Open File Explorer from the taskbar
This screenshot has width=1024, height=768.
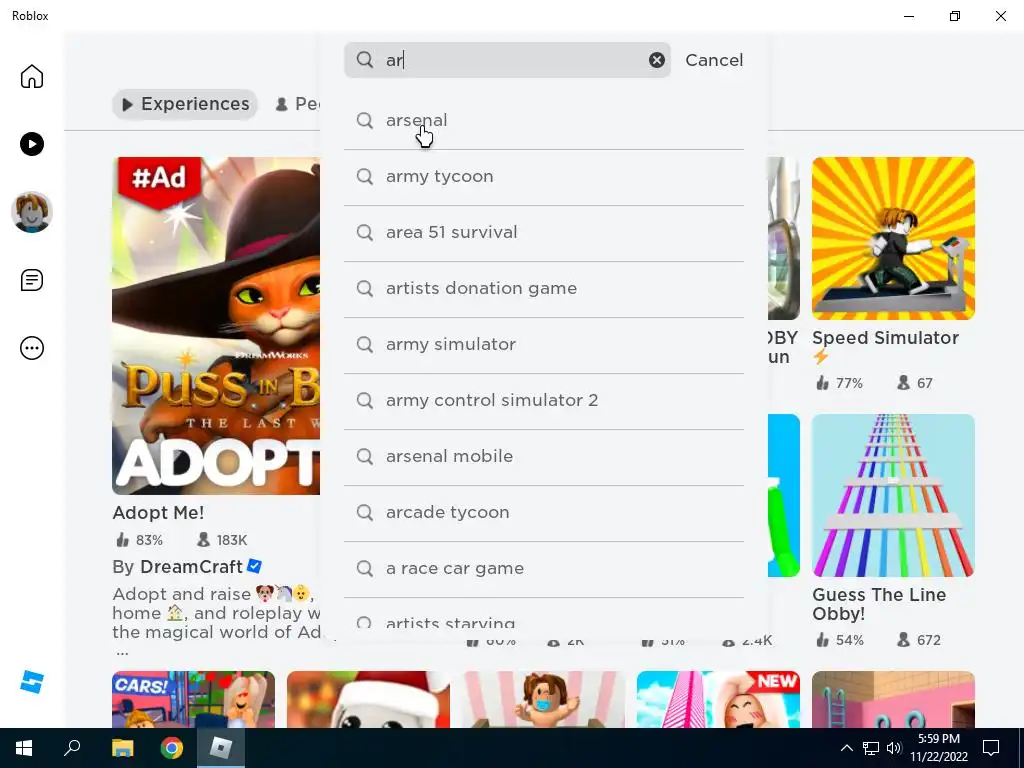122,748
